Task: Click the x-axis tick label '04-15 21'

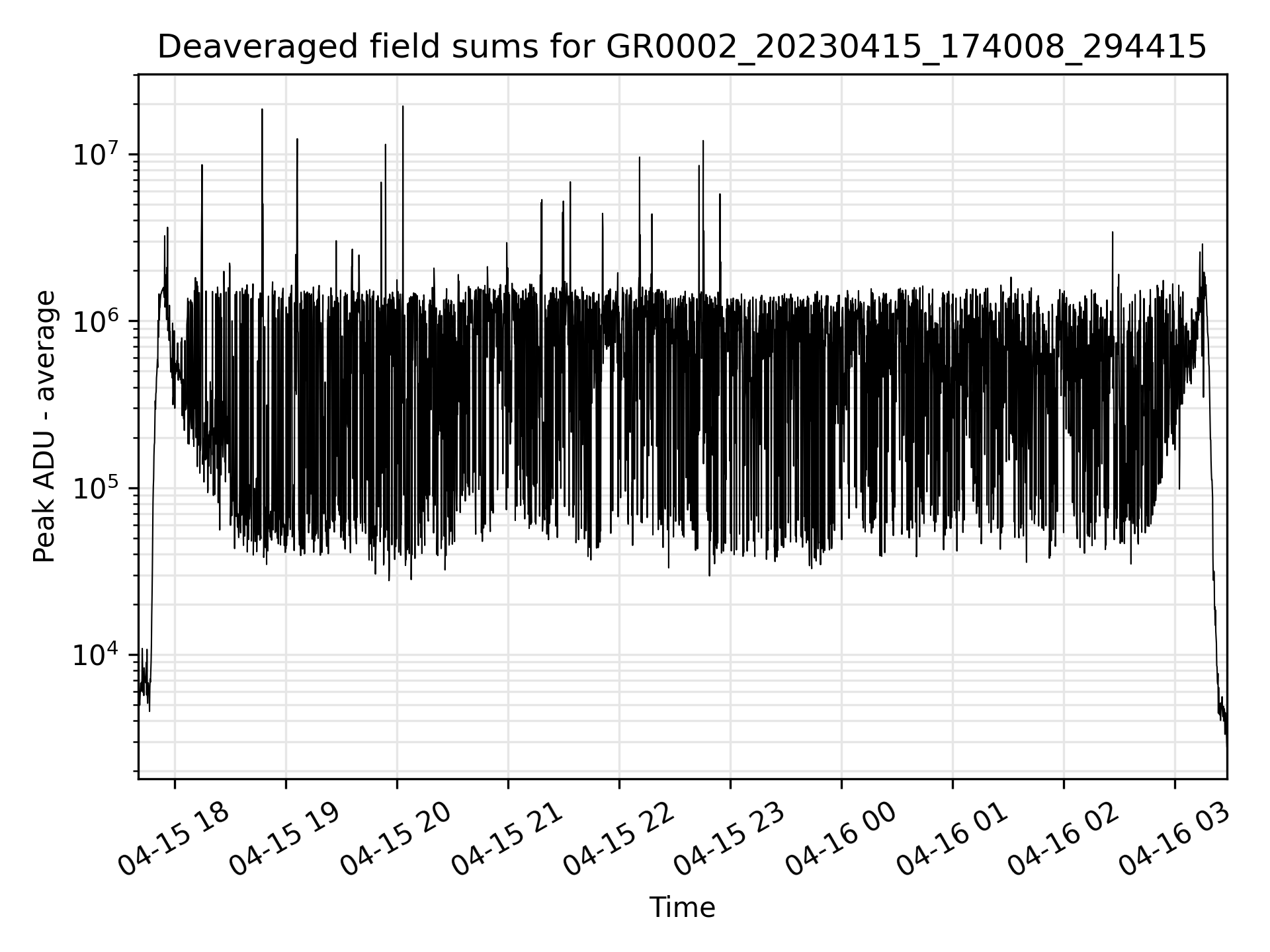Action: (x=507, y=839)
